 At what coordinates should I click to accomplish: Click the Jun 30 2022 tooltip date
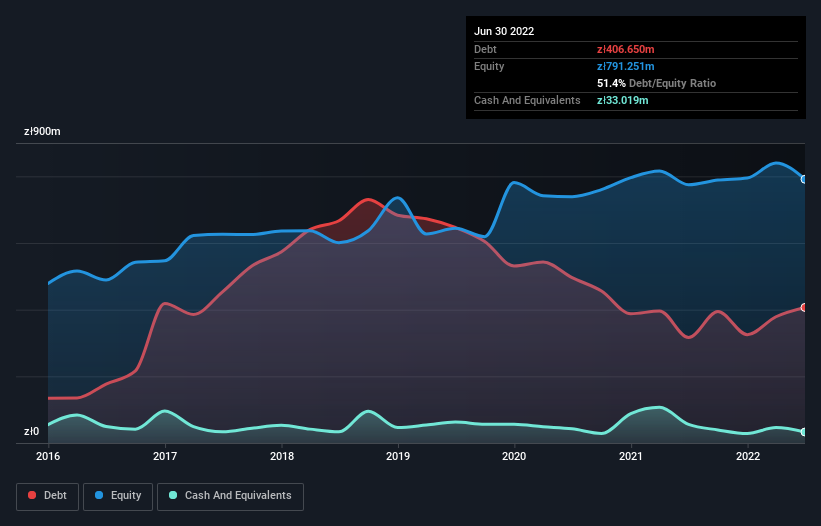[504, 31]
